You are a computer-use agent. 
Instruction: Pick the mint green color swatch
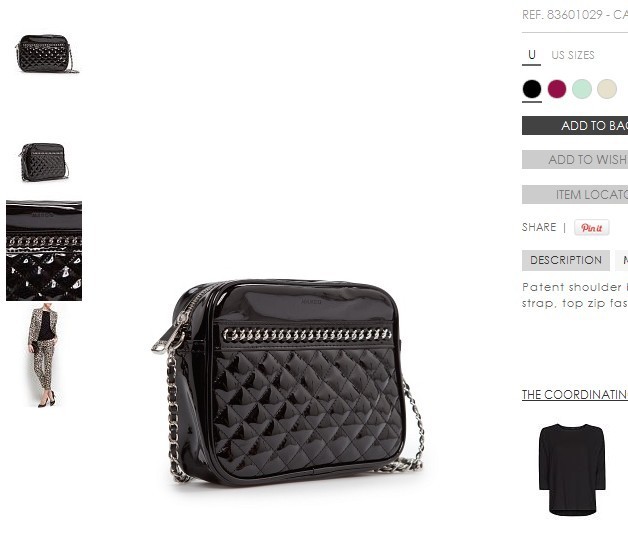click(x=582, y=89)
